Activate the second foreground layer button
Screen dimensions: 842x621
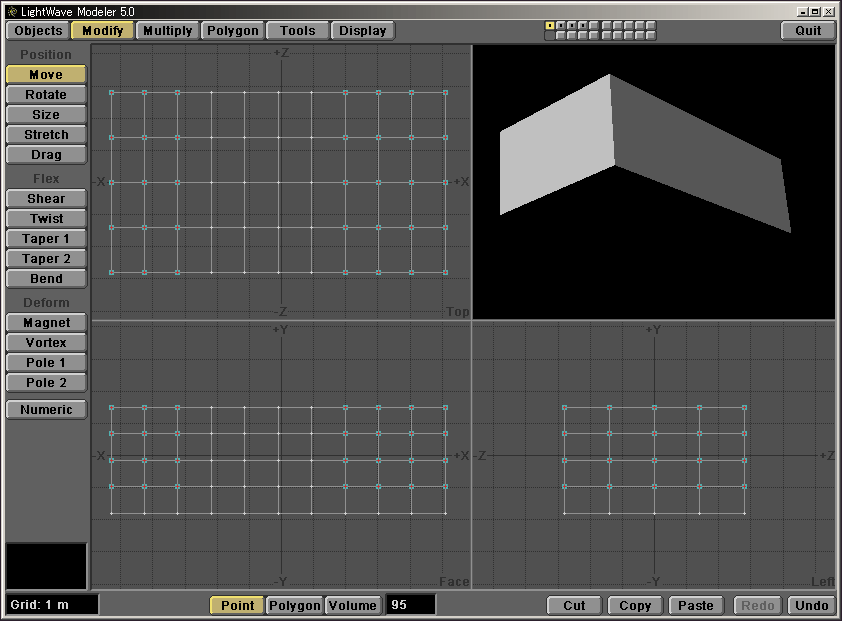coord(561,26)
